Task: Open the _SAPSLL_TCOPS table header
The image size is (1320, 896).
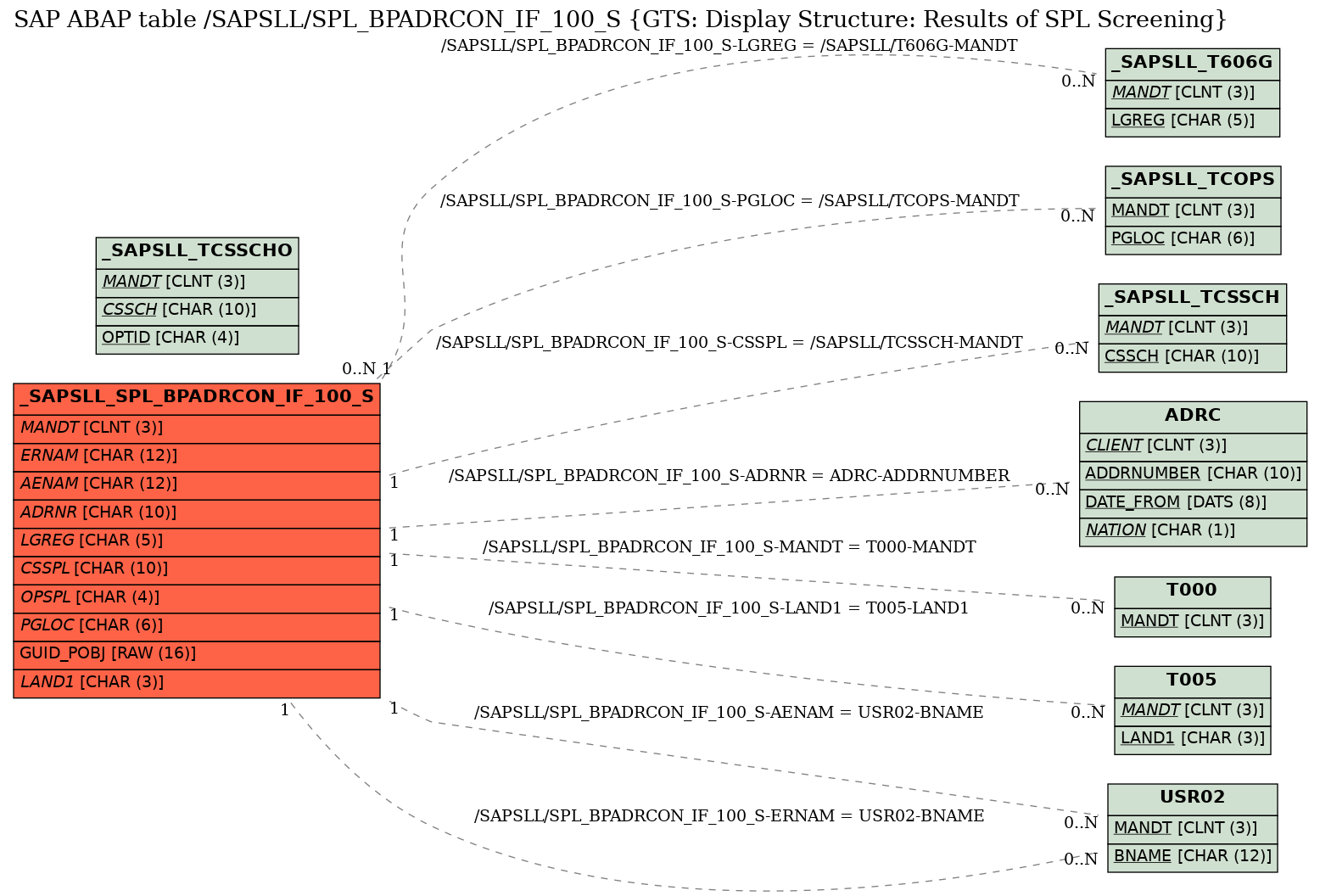Action: coord(1193,180)
